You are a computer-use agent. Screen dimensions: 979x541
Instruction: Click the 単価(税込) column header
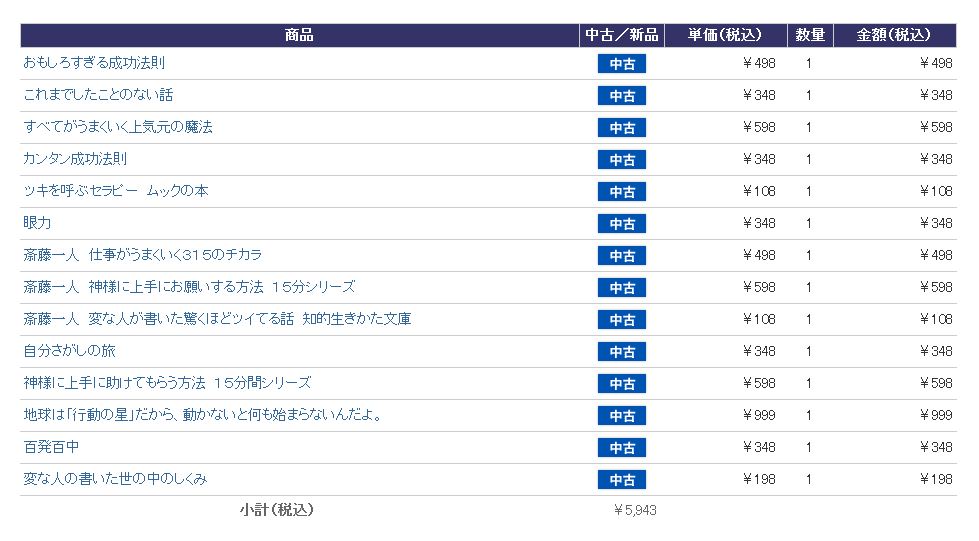(725, 35)
